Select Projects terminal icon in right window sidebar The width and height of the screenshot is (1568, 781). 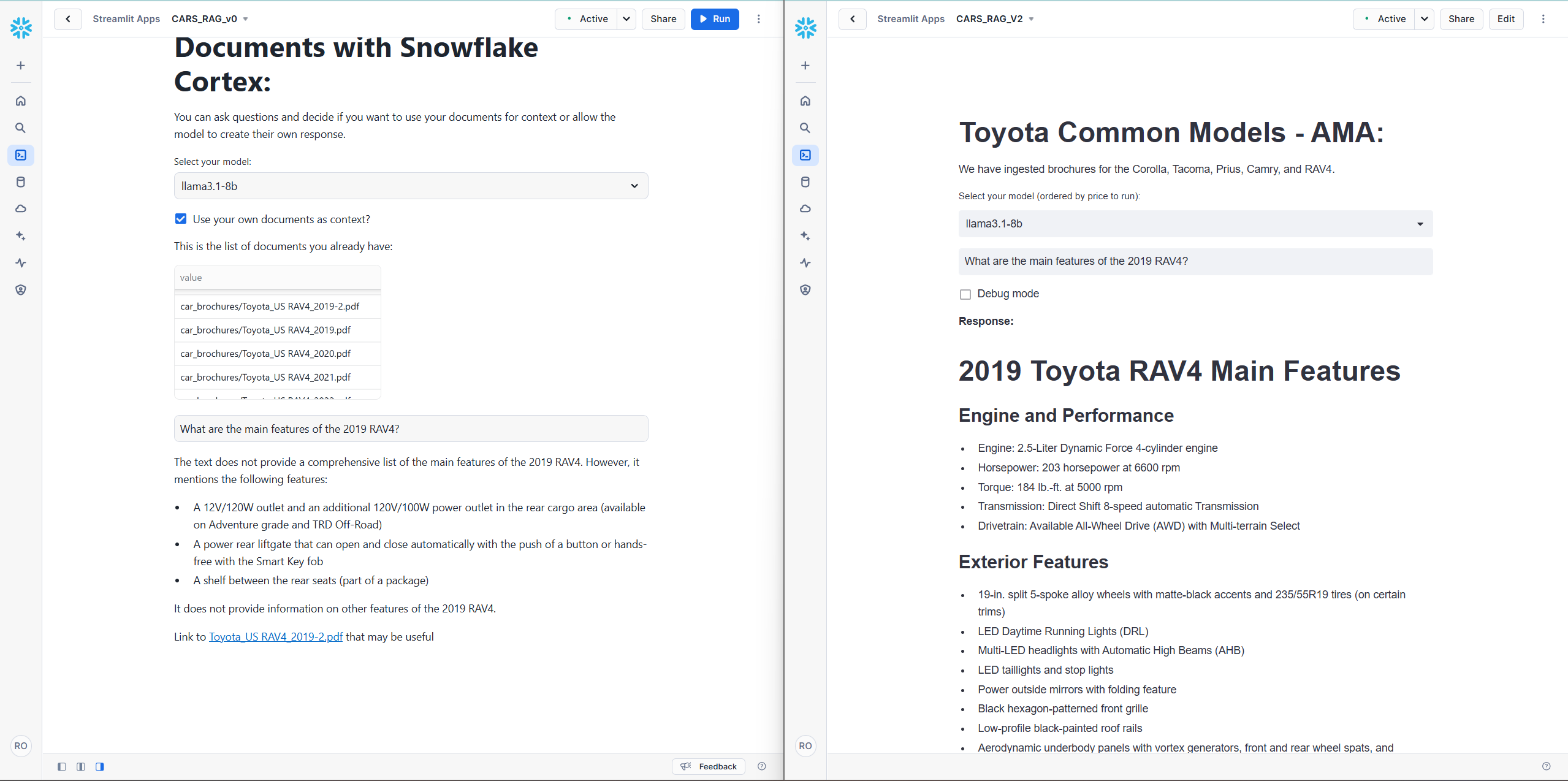(805, 155)
